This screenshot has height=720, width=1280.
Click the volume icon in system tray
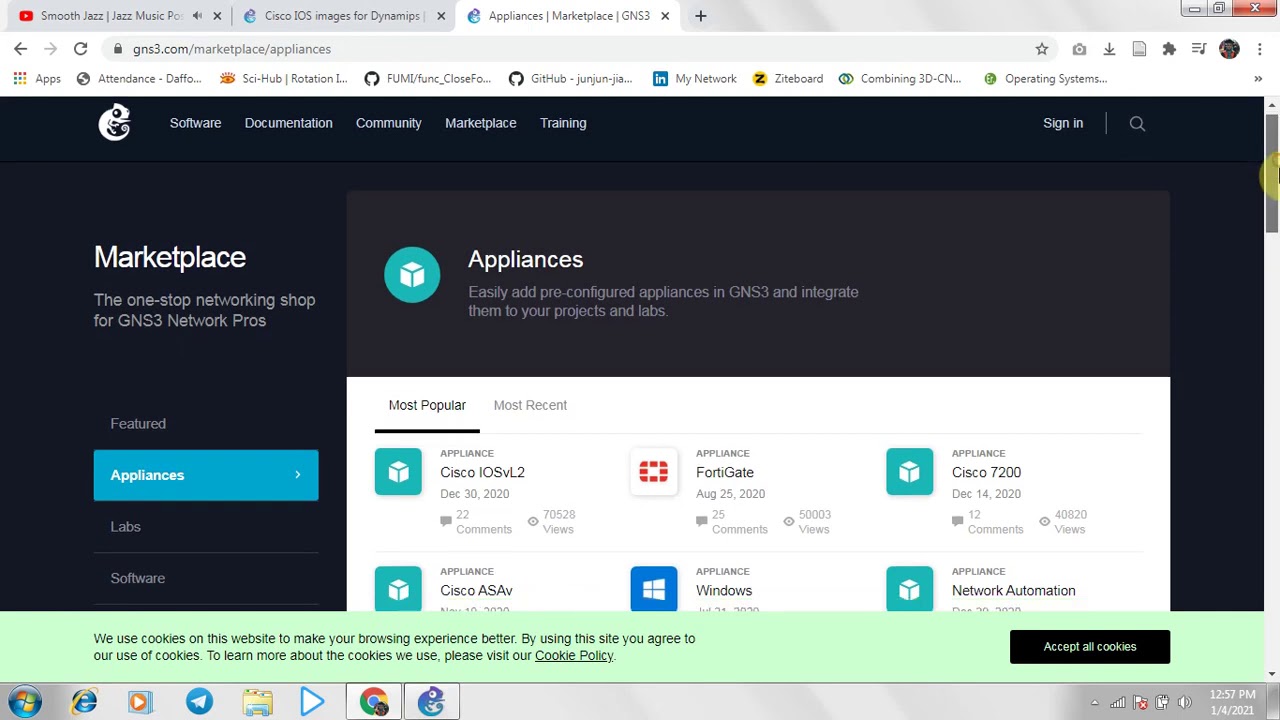tap(1184, 702)
